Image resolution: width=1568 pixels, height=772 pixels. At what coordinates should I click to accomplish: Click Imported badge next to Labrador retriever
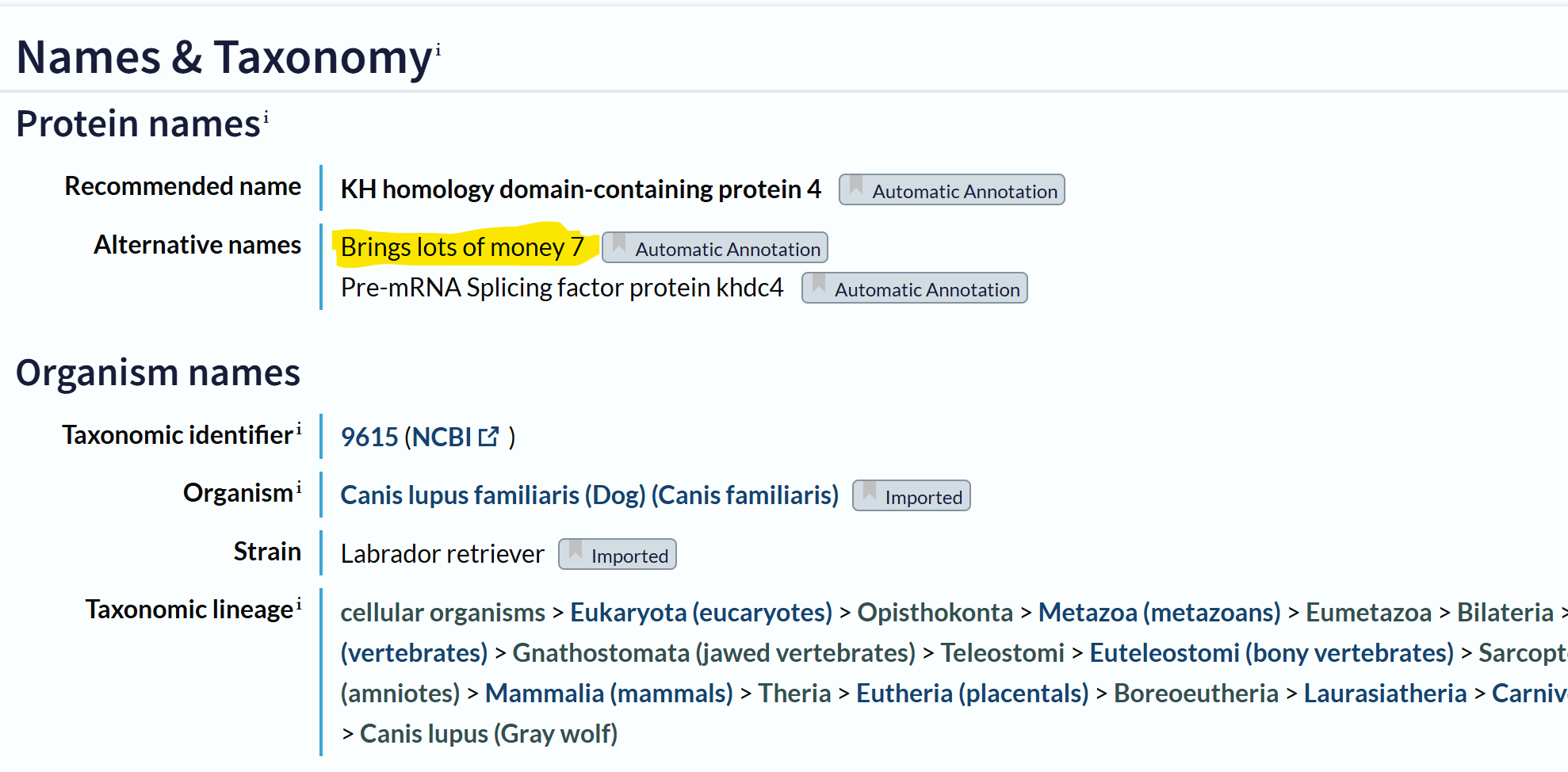pyautogui.click(x=617, y=555)
